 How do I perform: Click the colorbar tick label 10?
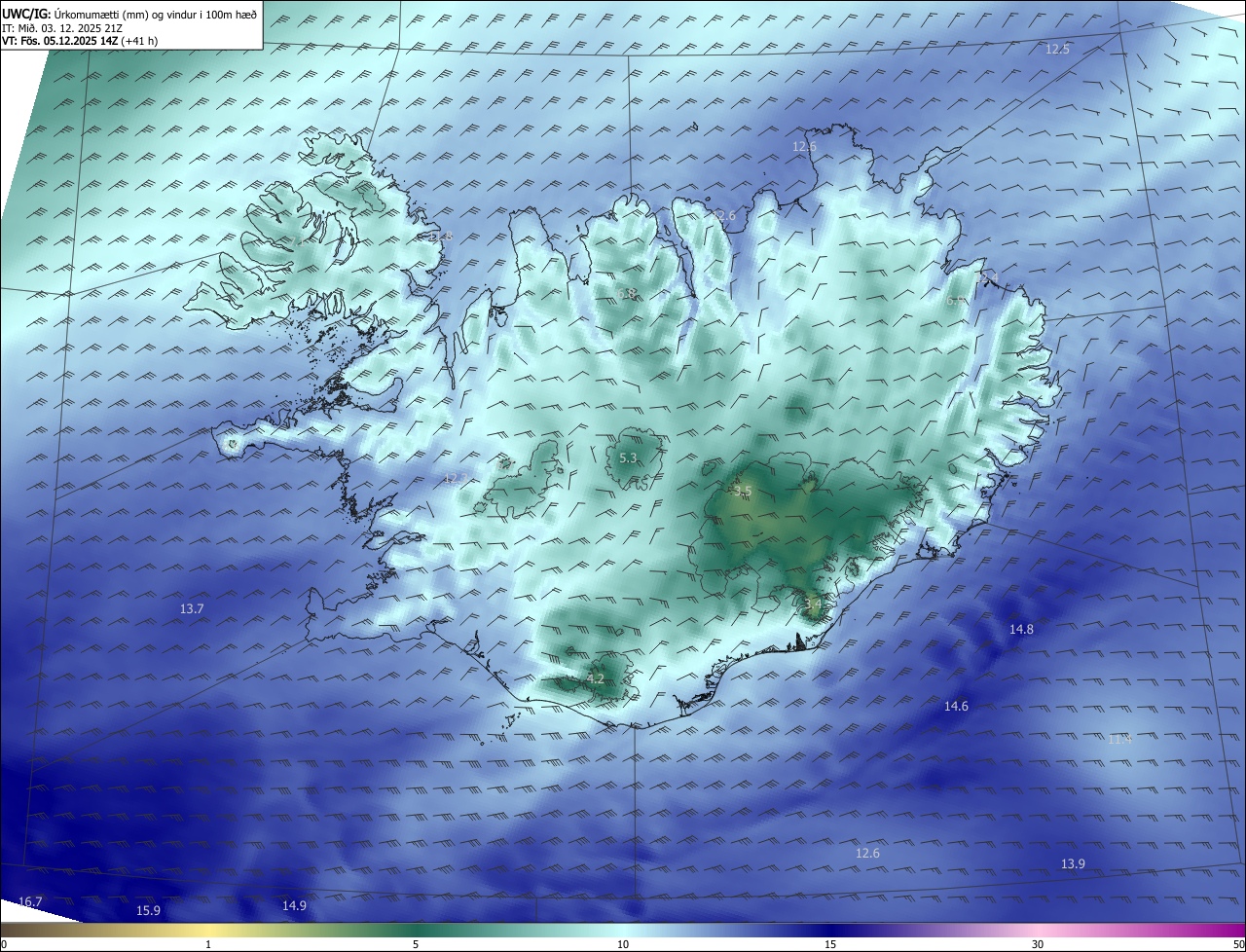point(623,944)
